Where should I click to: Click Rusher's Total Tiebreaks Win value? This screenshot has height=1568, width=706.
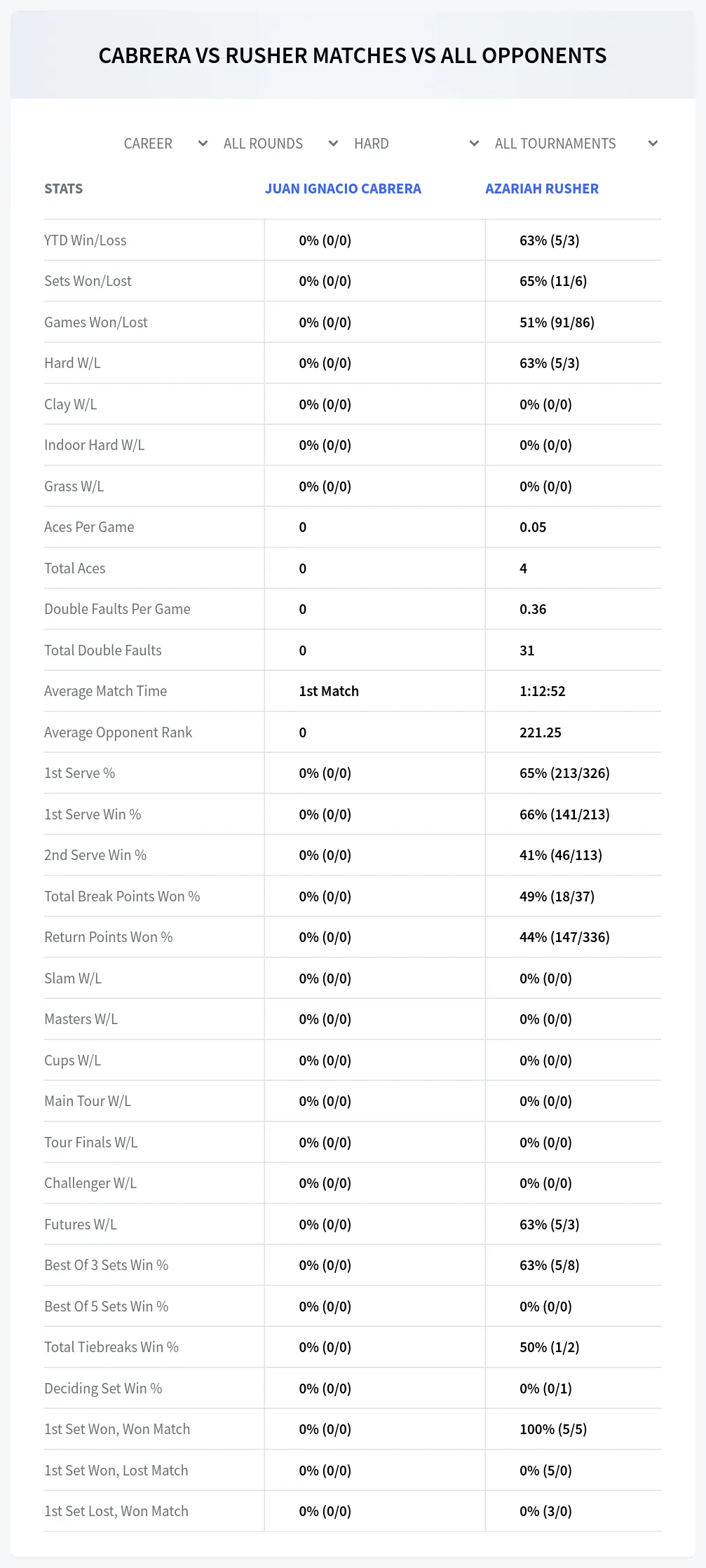click(549, 1347)
